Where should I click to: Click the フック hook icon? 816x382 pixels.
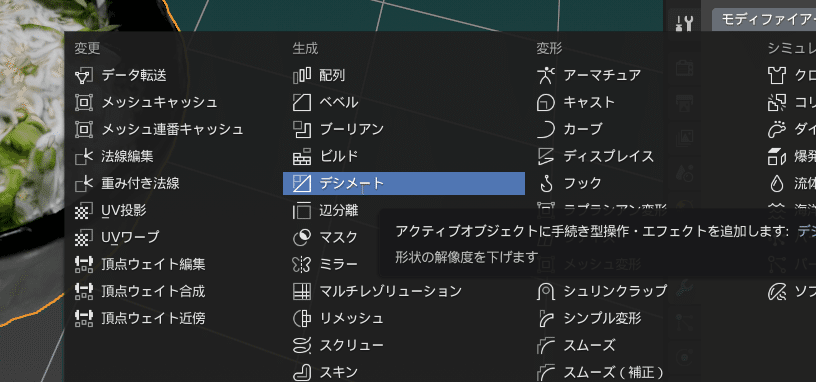coord(545,183)
